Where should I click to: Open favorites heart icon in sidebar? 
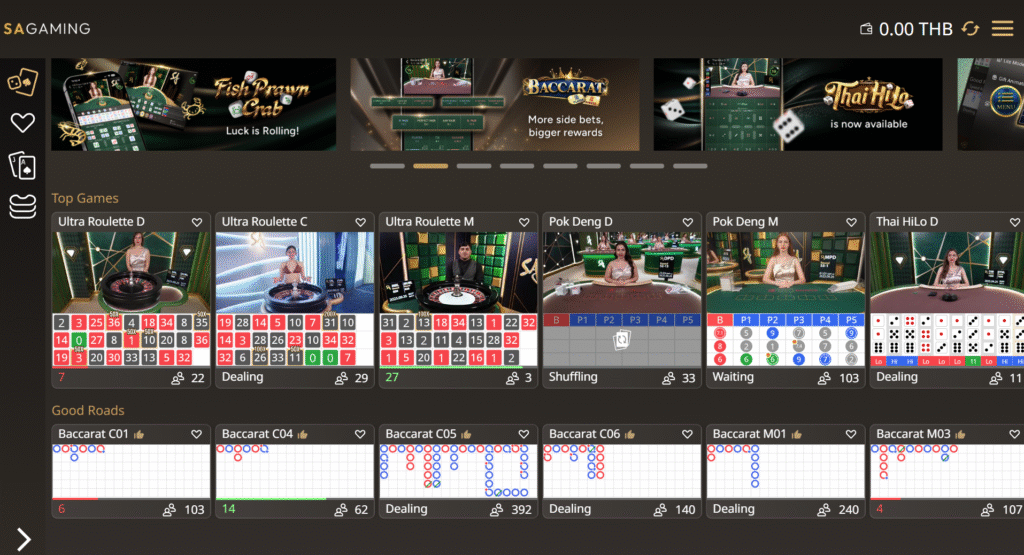[x=22, y=123]
